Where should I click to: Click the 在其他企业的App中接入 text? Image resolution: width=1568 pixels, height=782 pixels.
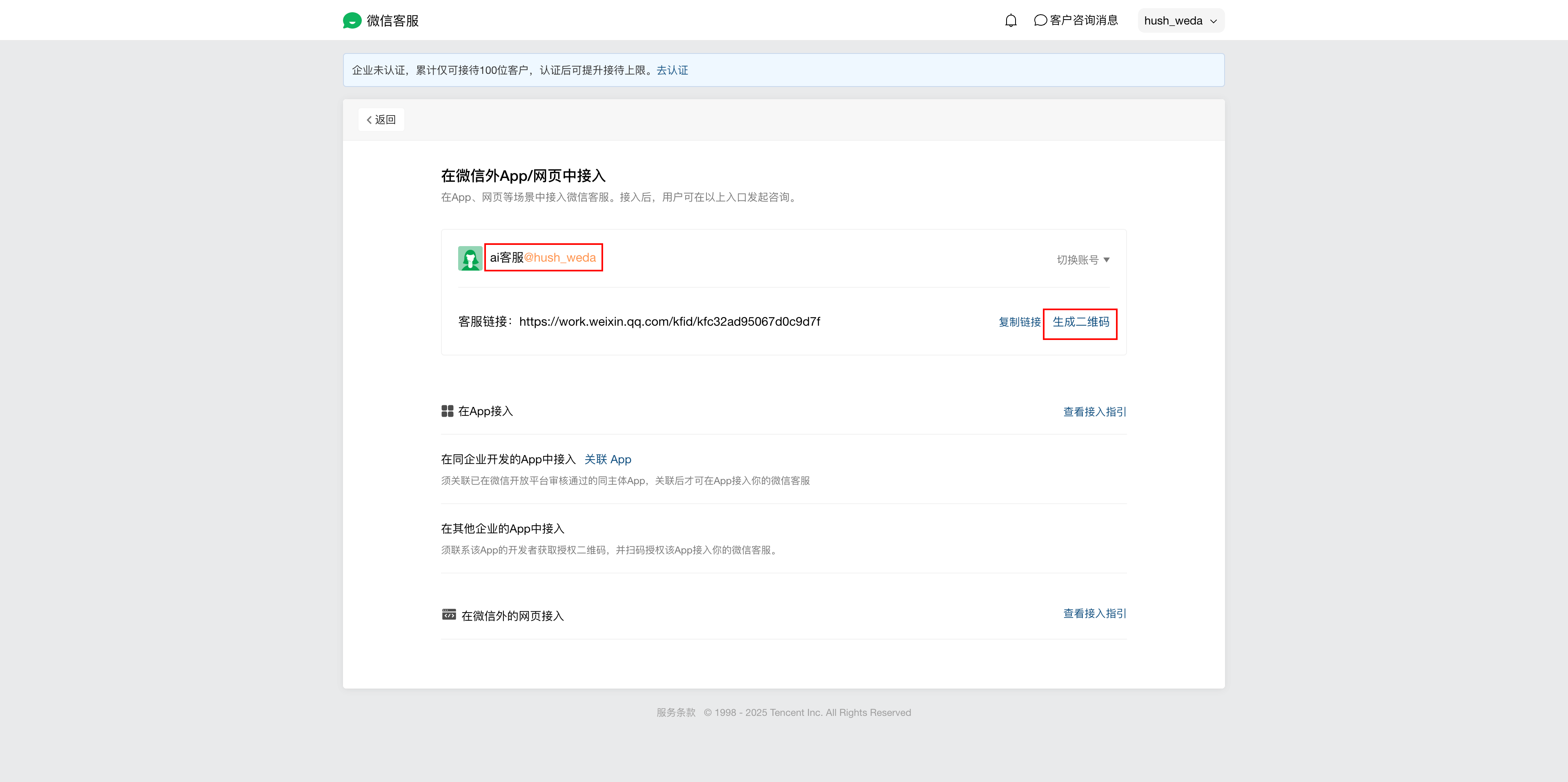[503, 529]
